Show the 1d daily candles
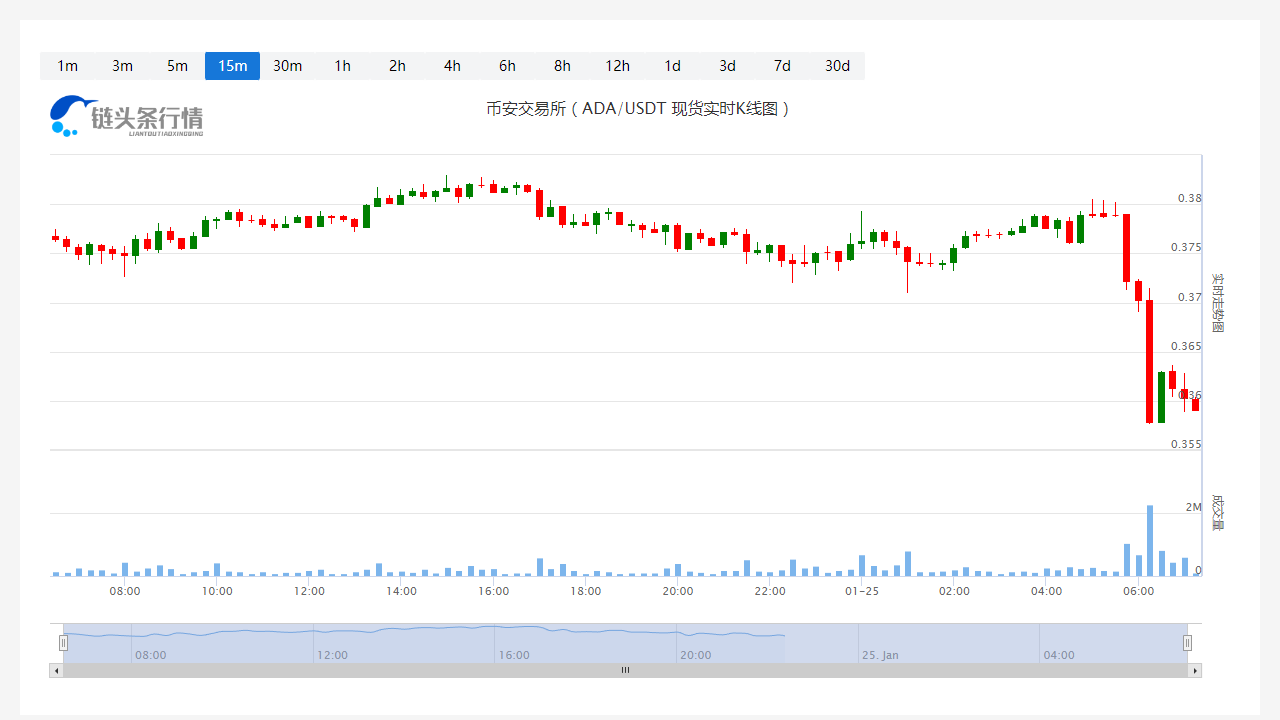The image size is (1280, 720). click(672, 66)
